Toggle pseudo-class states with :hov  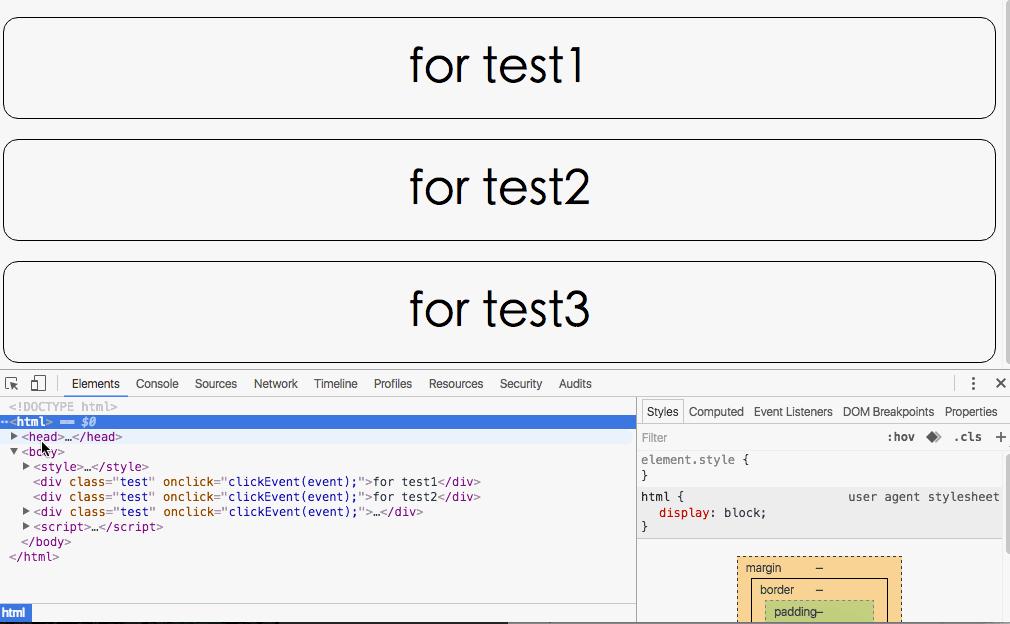pos(902,437)
